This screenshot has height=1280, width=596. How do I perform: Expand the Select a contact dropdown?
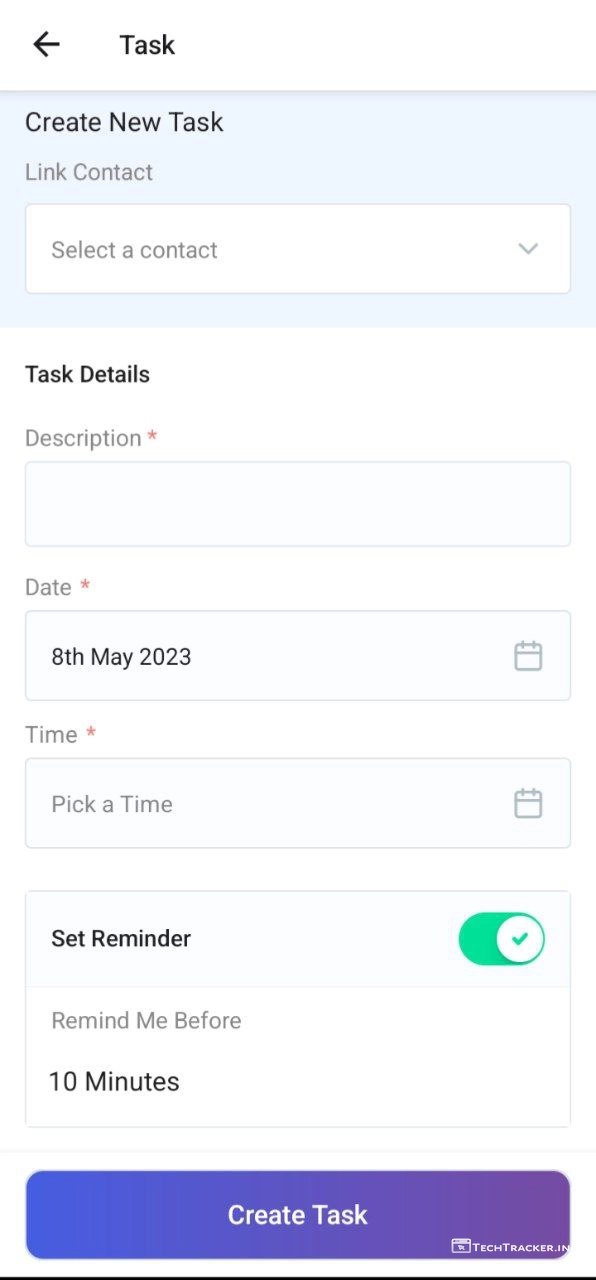(298, 249)
